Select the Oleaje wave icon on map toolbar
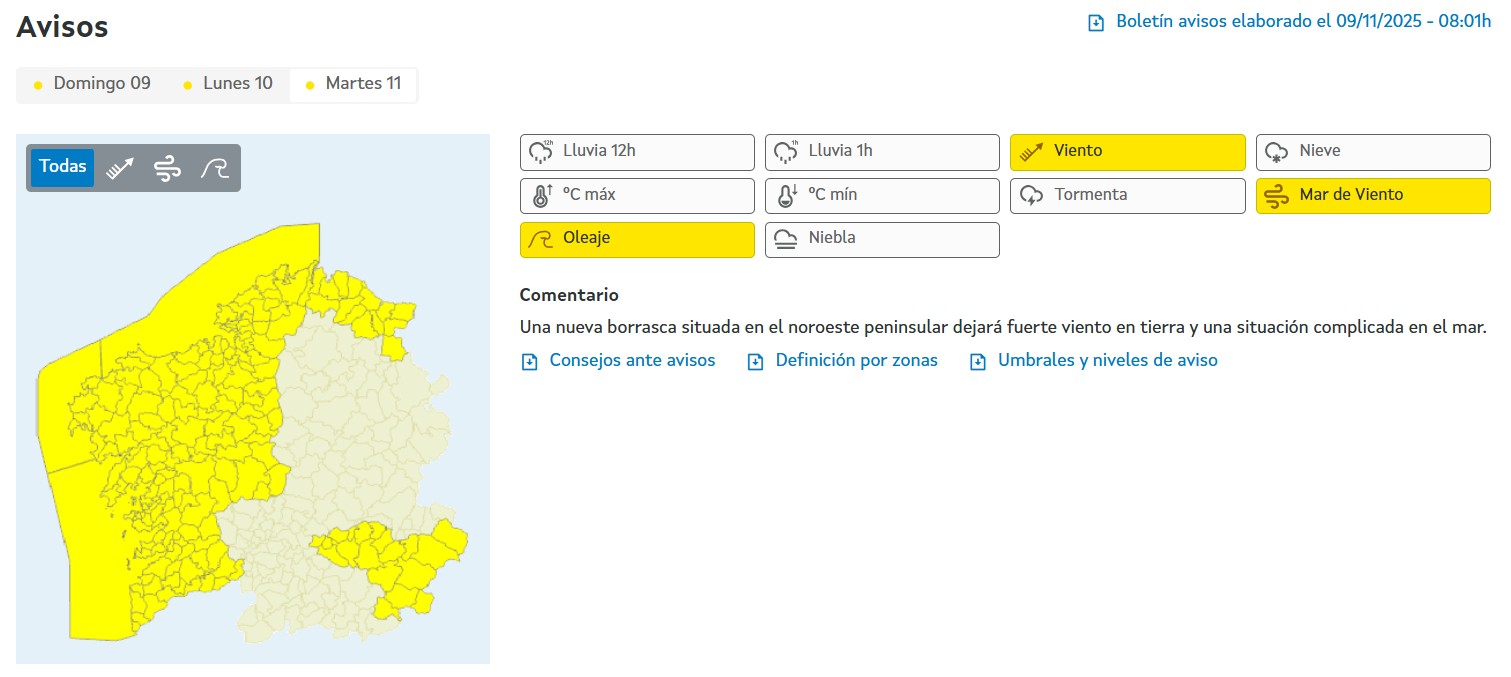 214,168
